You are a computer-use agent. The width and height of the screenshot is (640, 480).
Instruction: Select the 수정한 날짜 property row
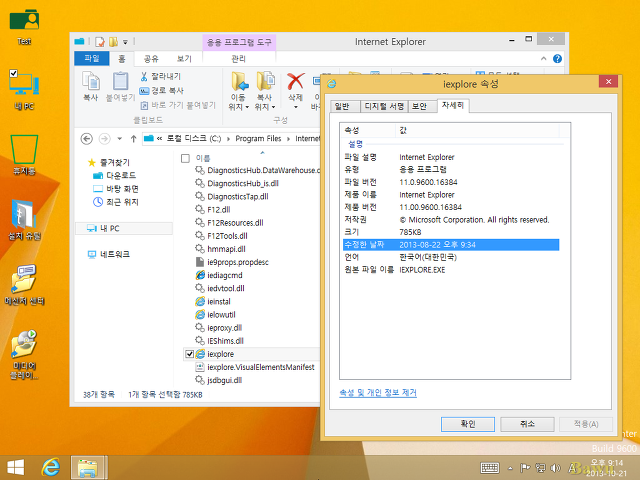[451, 245]
